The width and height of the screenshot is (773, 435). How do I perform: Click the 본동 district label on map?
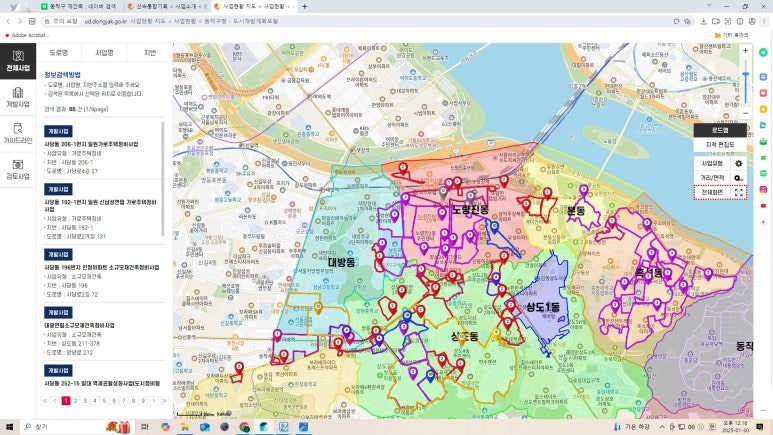click(575, 211)
